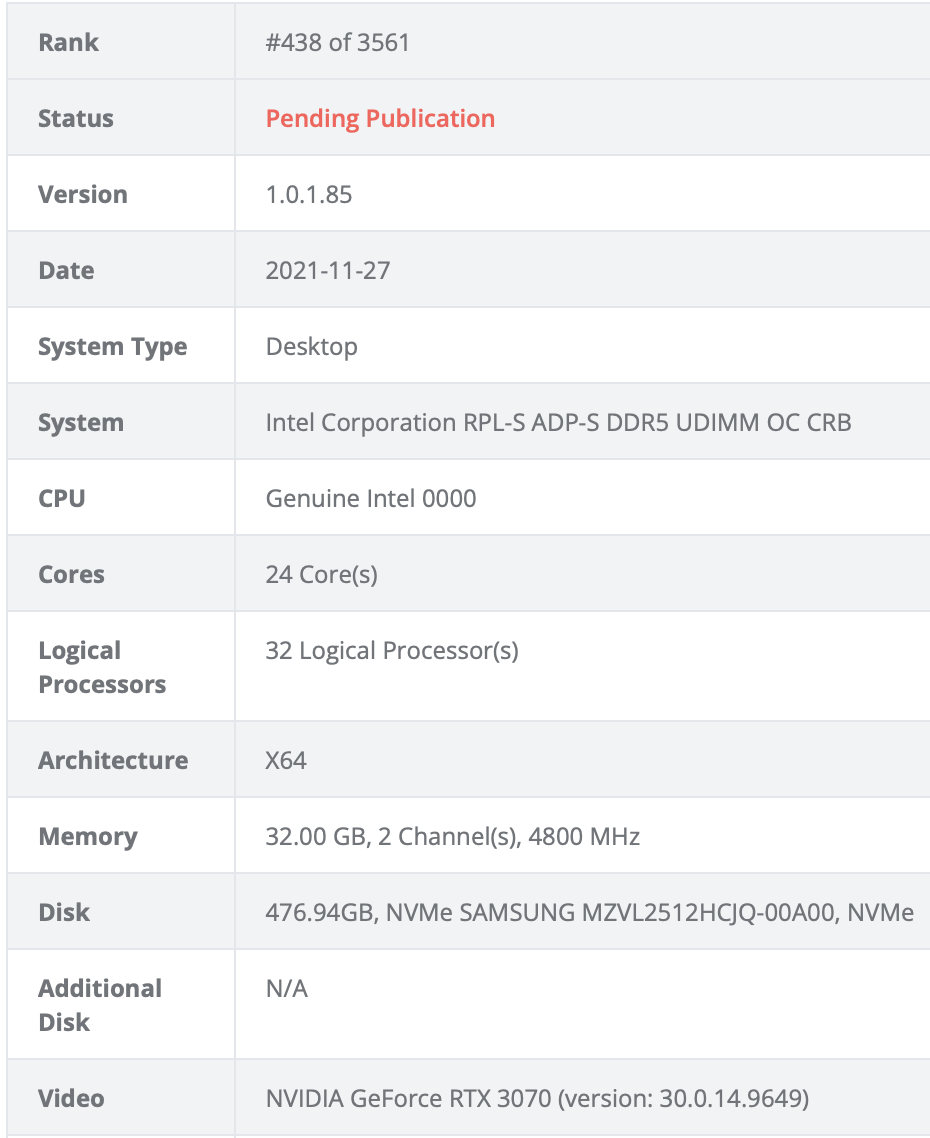Click the Samsung NVMe disk description
This screenshot has width=930, height=1138.
589,912
